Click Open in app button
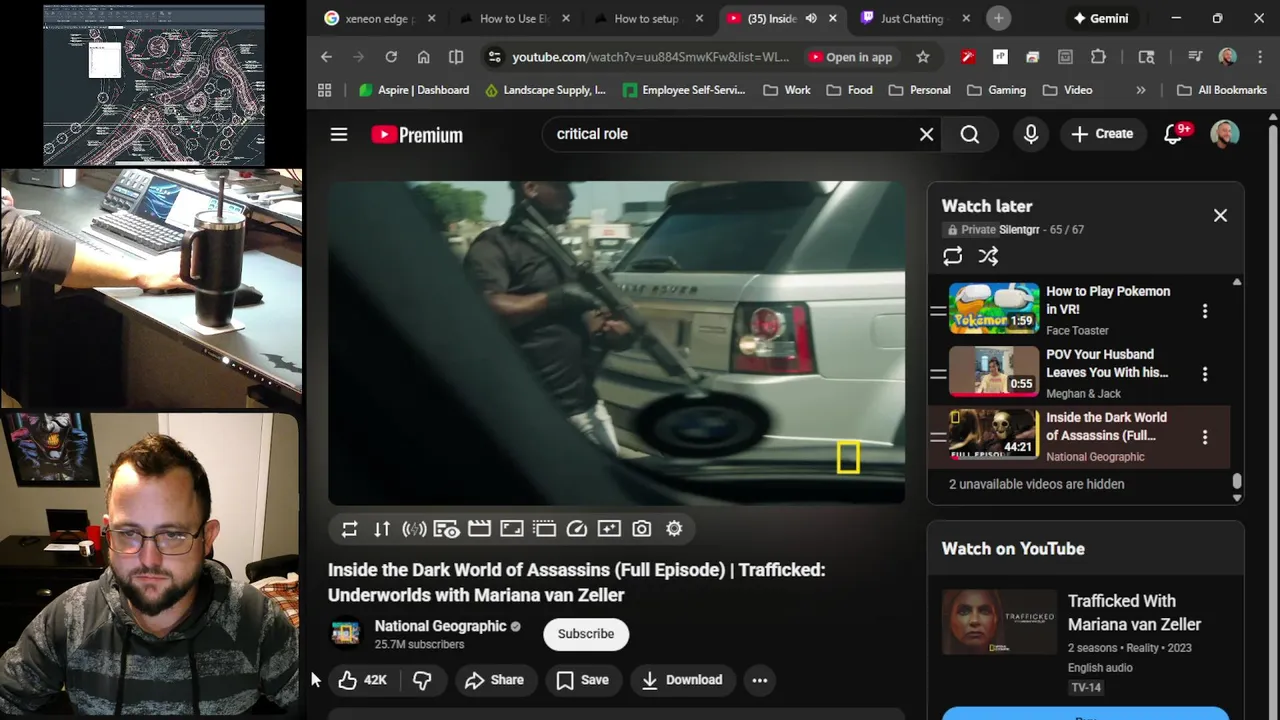Viewport: 1280px width, 720px height. pos(850,57)
